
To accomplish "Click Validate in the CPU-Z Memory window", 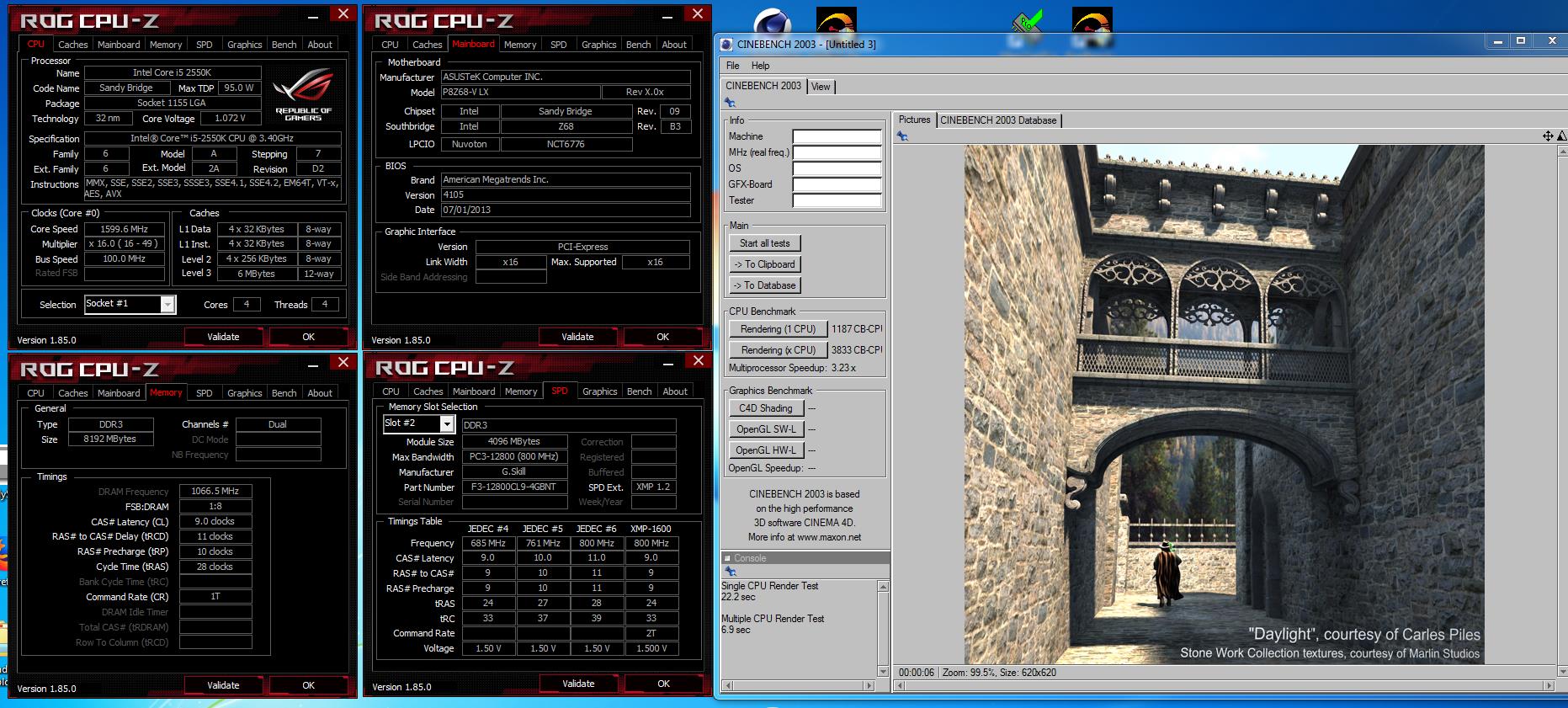I will pos(223,685).
